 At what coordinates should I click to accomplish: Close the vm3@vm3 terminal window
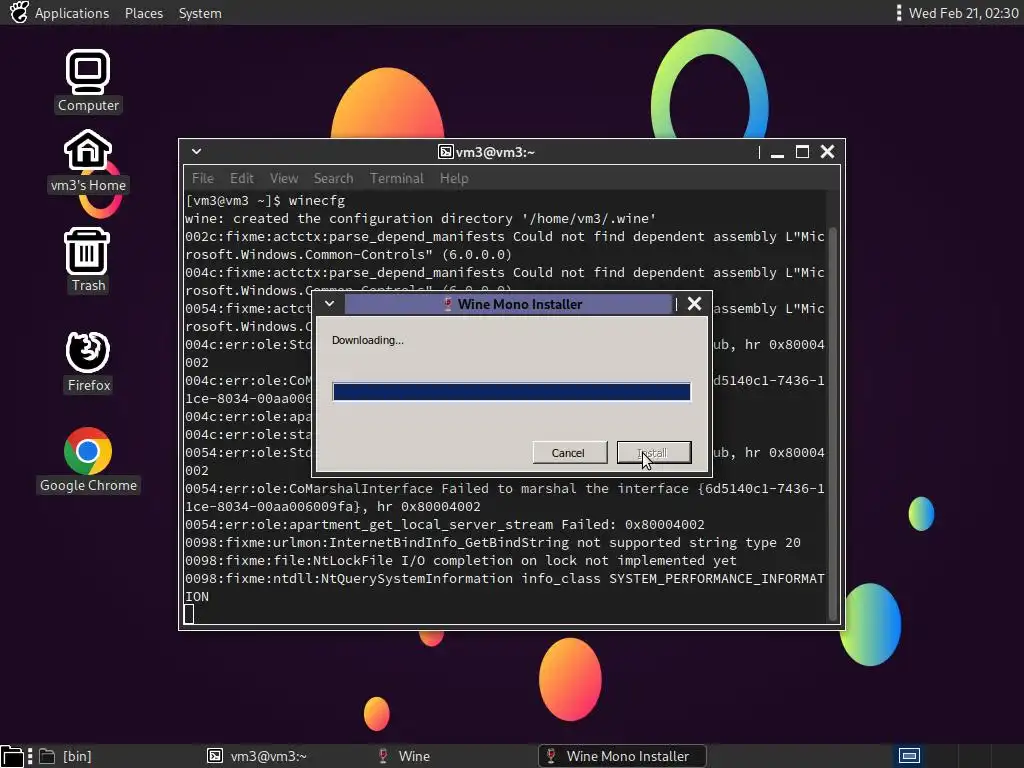(x=827, y=152)
